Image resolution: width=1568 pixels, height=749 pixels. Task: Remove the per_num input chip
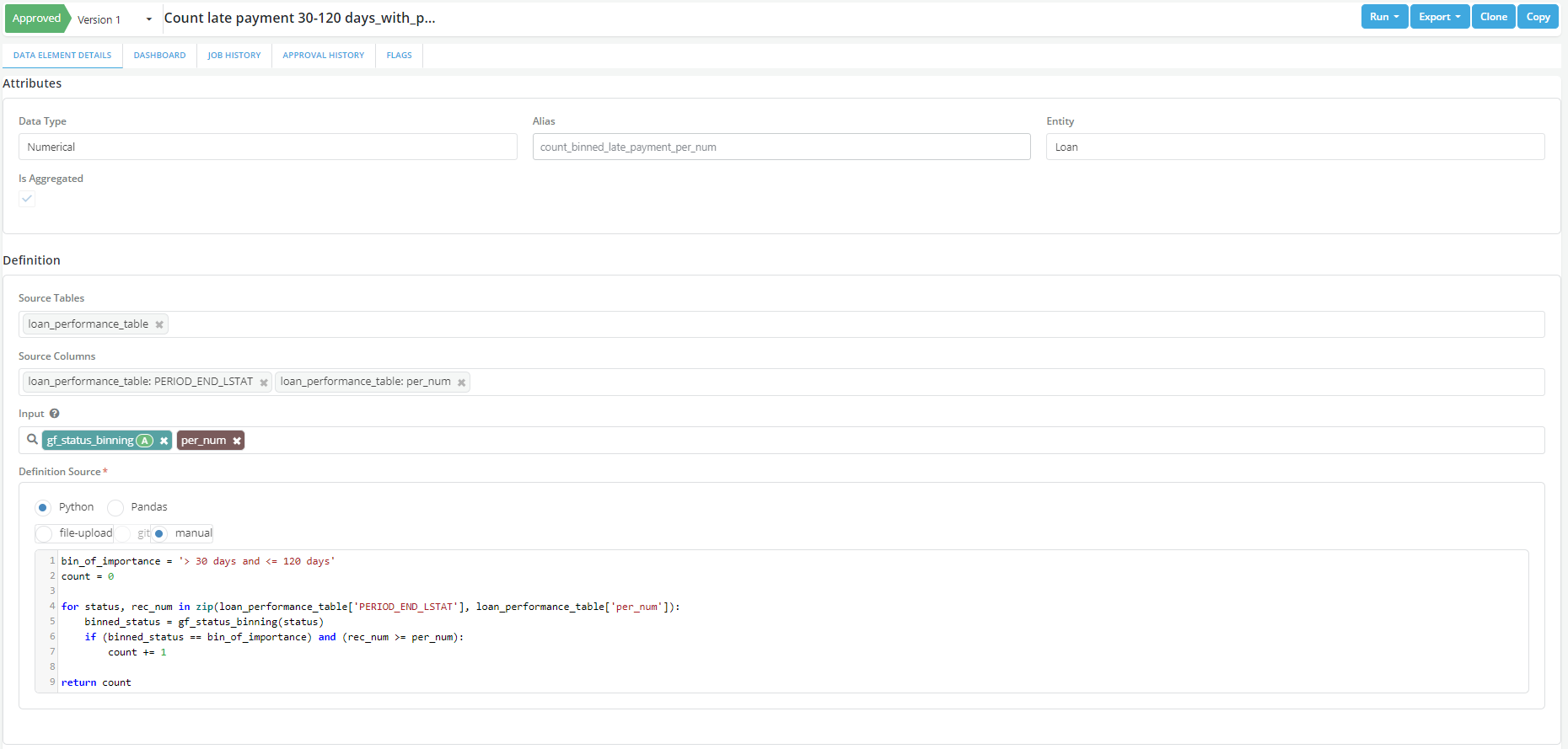point(237,441)
